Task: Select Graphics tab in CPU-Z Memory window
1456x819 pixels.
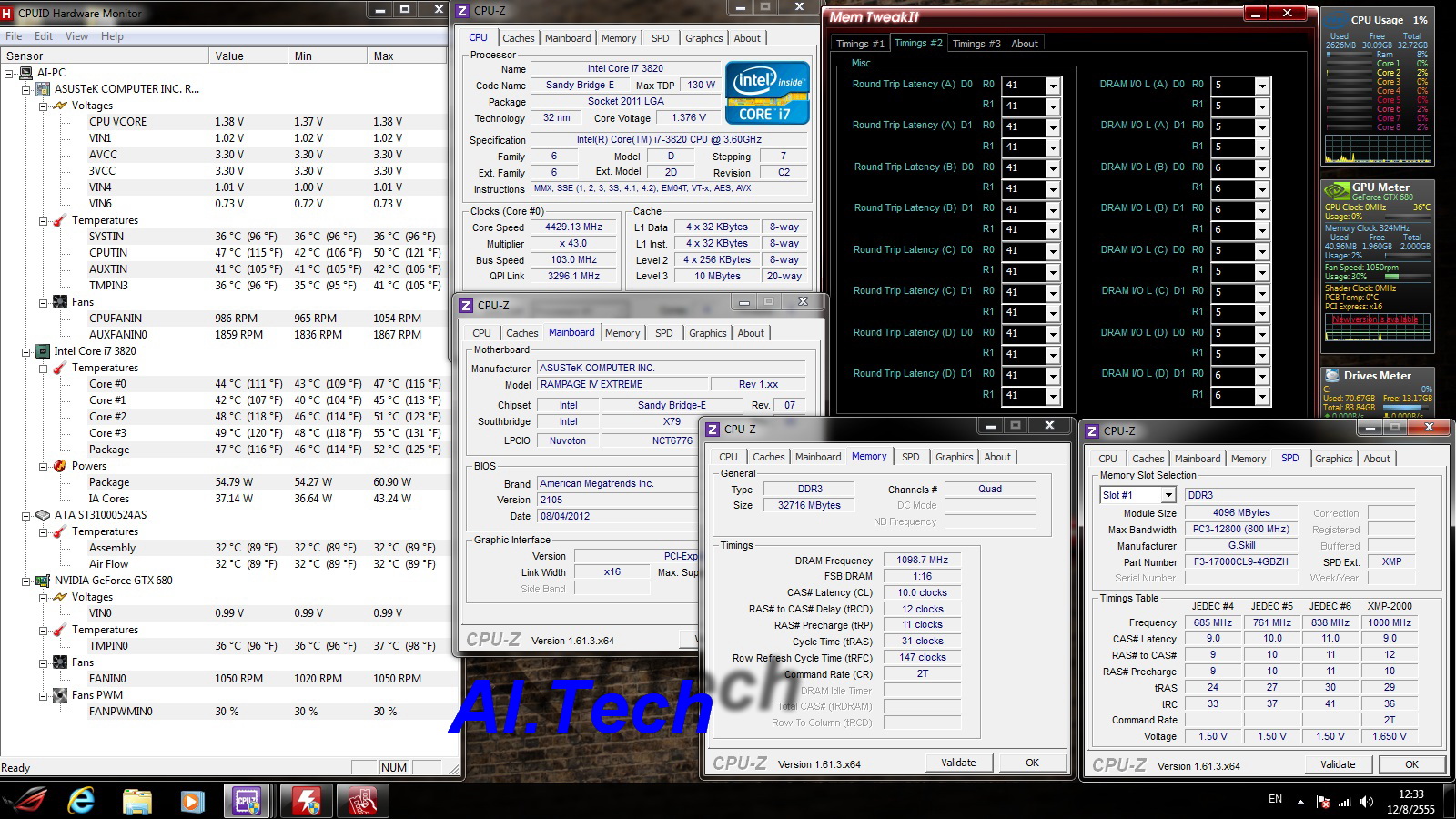Action: point(955,457)
